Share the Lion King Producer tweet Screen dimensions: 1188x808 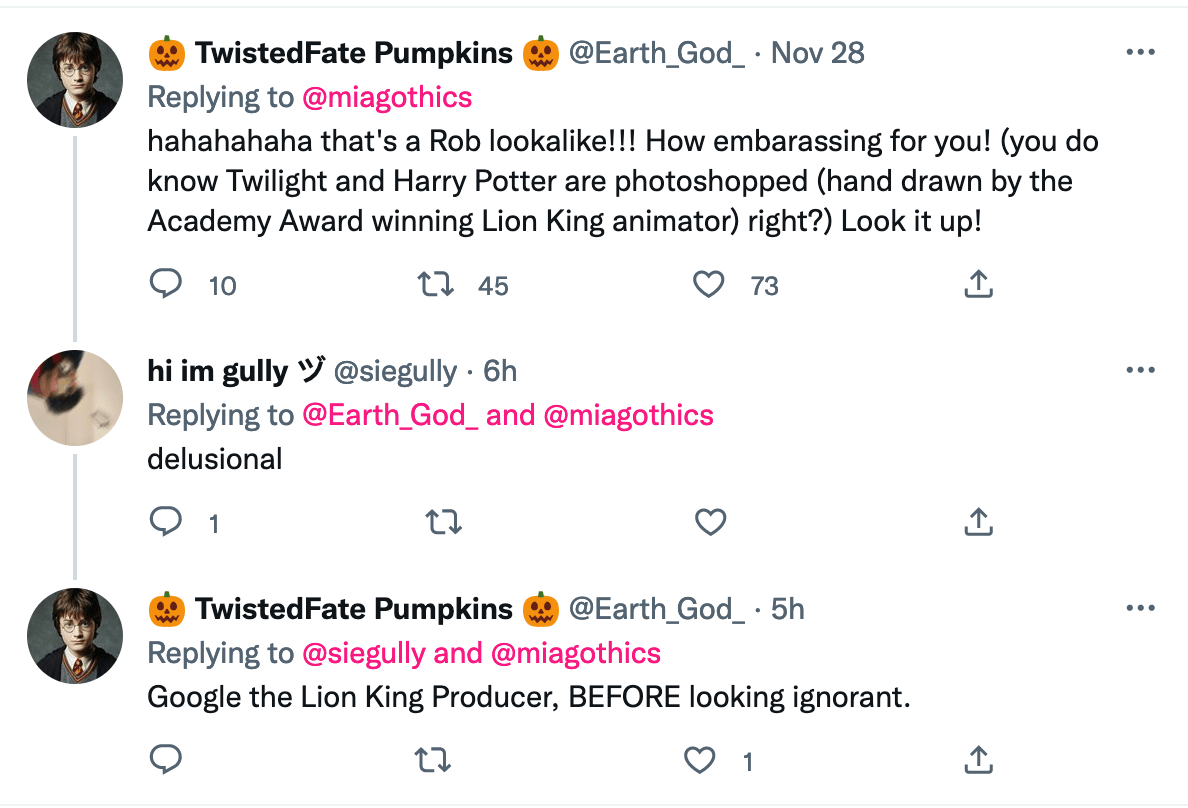pos(978,760)
